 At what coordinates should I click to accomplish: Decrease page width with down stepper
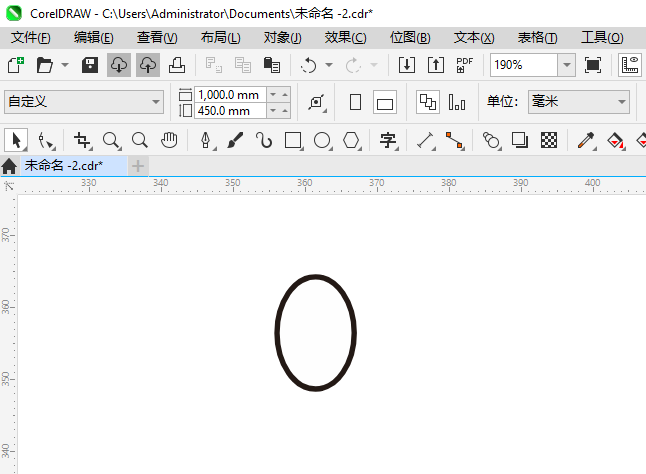pos(273,95)
